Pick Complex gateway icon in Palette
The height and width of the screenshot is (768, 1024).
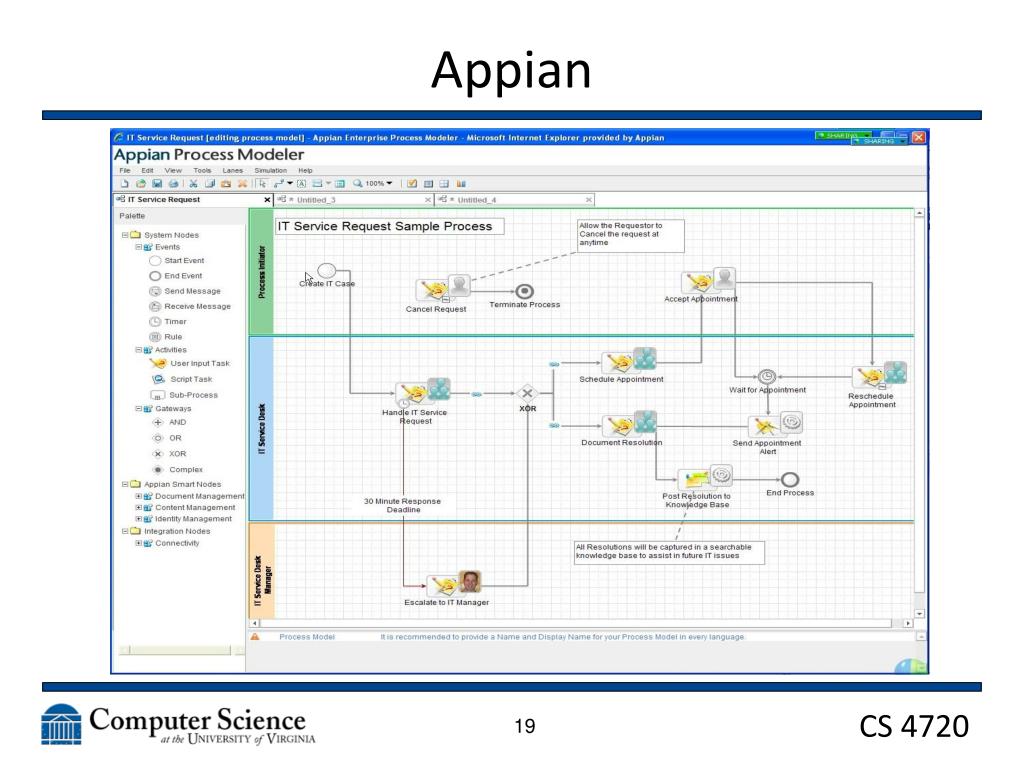157,470
